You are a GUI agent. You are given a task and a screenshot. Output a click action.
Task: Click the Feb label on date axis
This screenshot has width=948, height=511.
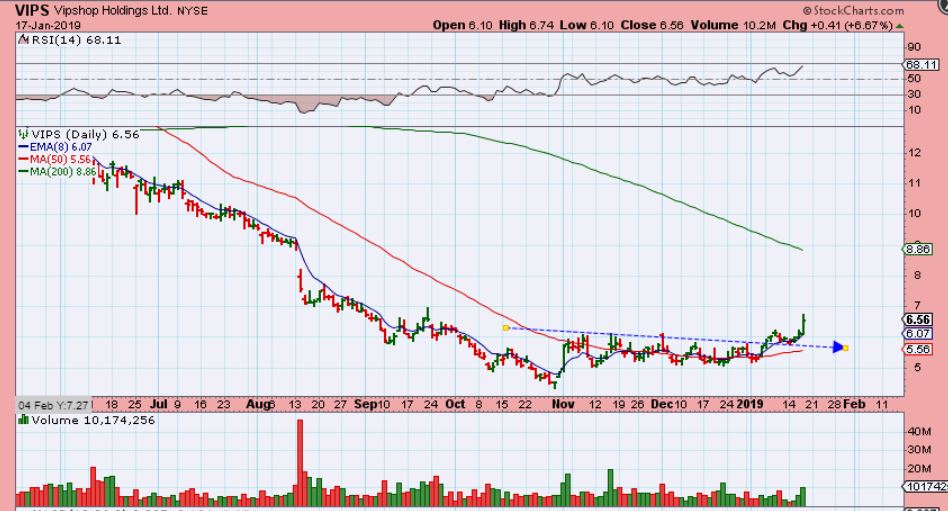tap(854, 404)
